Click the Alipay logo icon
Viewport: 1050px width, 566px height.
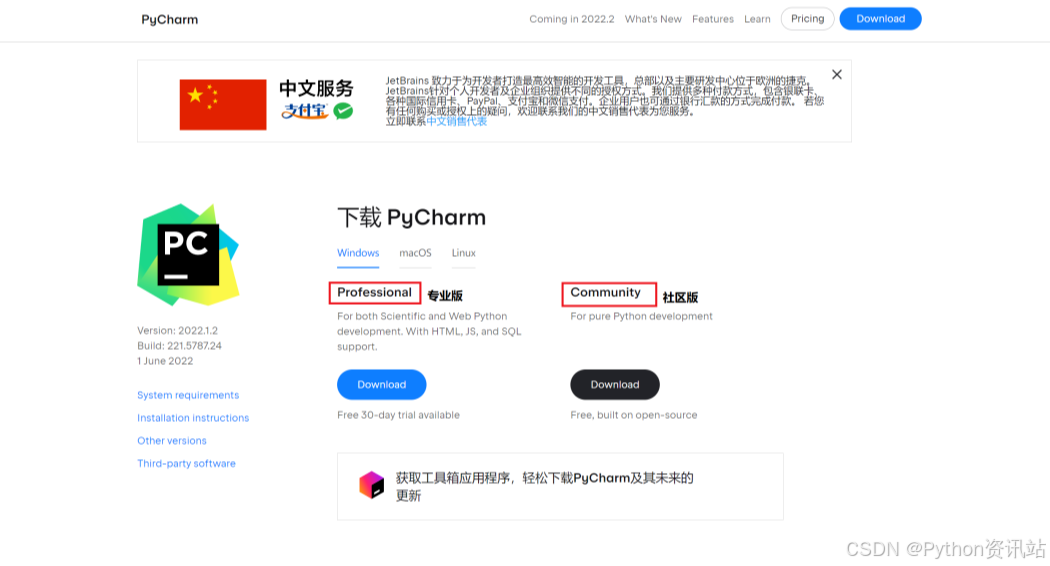(x=305, y=111)
